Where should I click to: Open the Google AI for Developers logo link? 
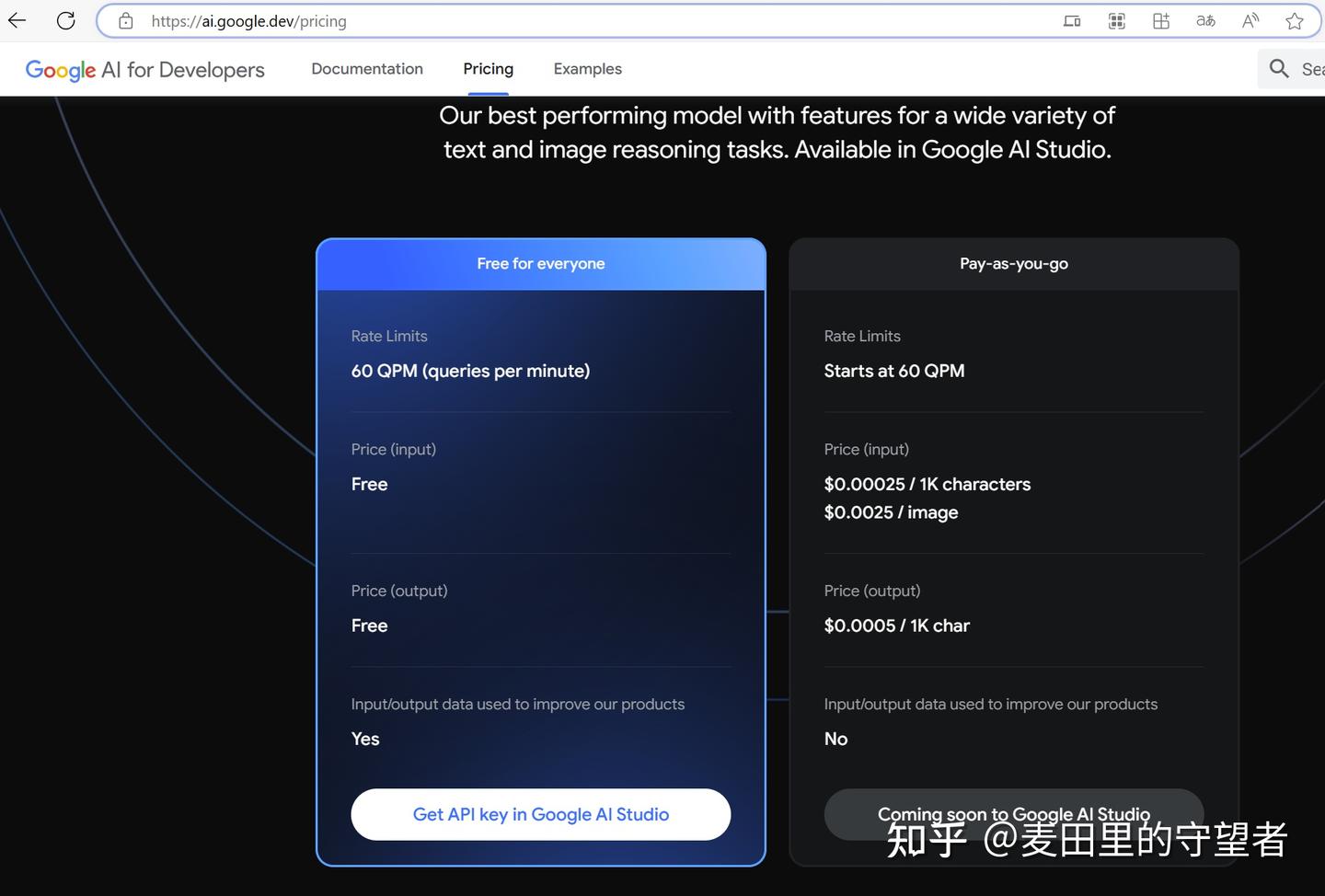coord(144,70)
